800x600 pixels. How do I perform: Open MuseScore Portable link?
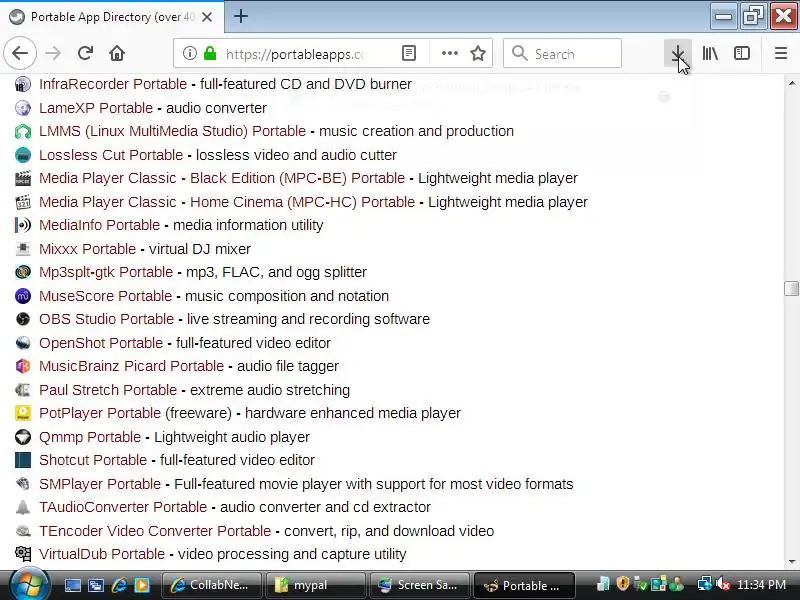tap(106, 296)
